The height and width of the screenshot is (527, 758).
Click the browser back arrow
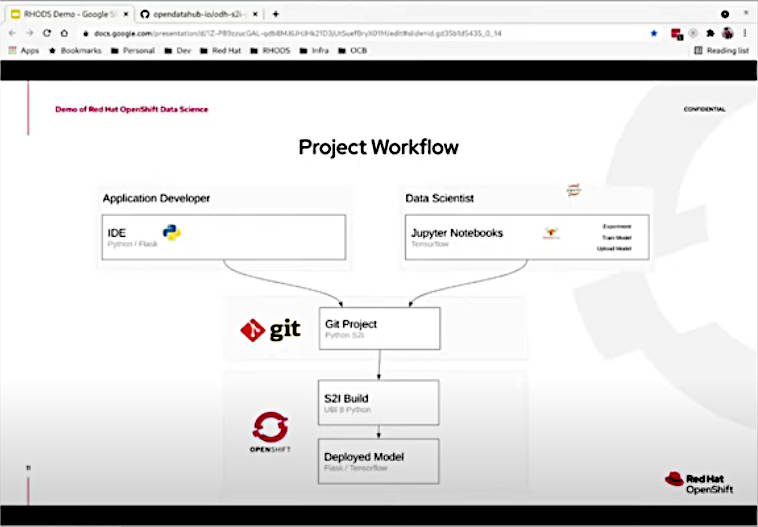click(13, 33)
